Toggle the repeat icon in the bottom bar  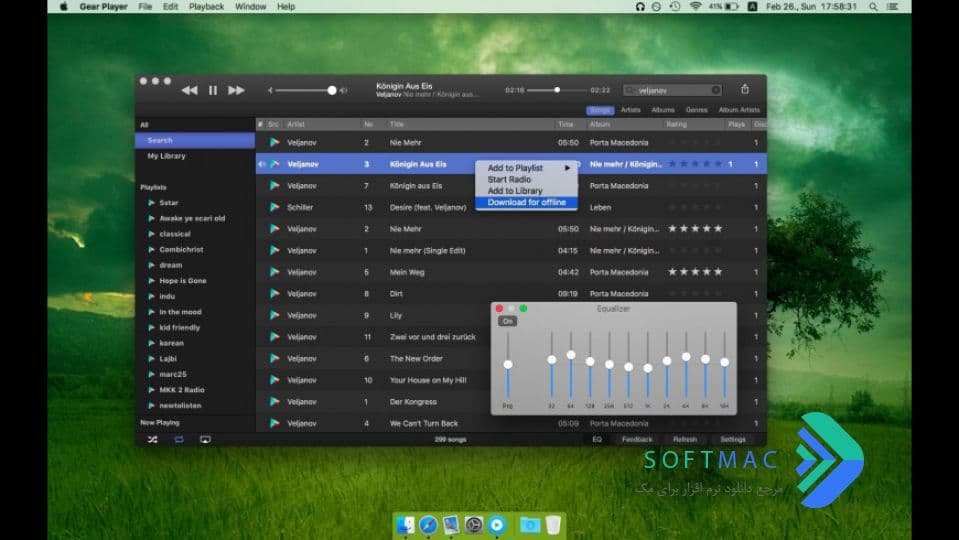coord(179,439)
